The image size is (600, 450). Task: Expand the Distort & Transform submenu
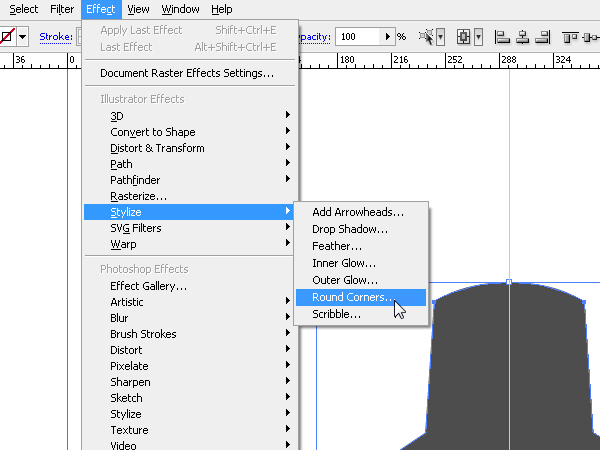[x=157, y=148]
